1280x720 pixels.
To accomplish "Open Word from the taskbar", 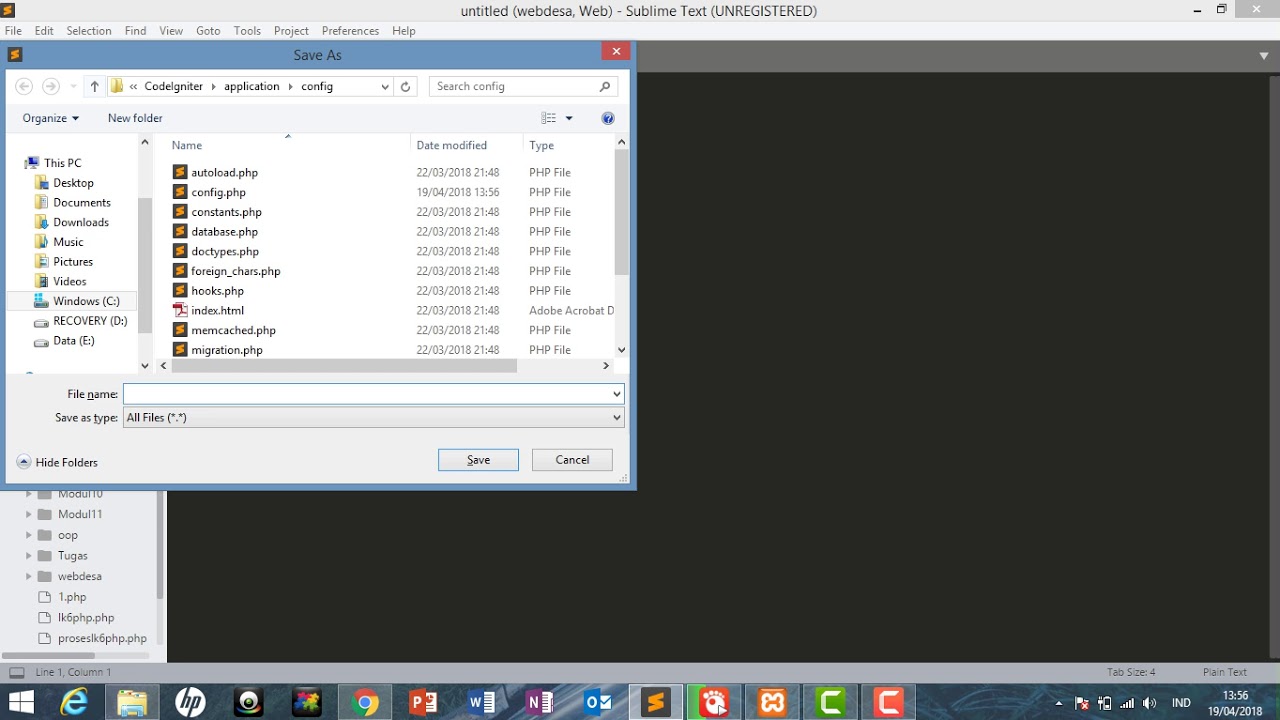I will tap(481, 703).
